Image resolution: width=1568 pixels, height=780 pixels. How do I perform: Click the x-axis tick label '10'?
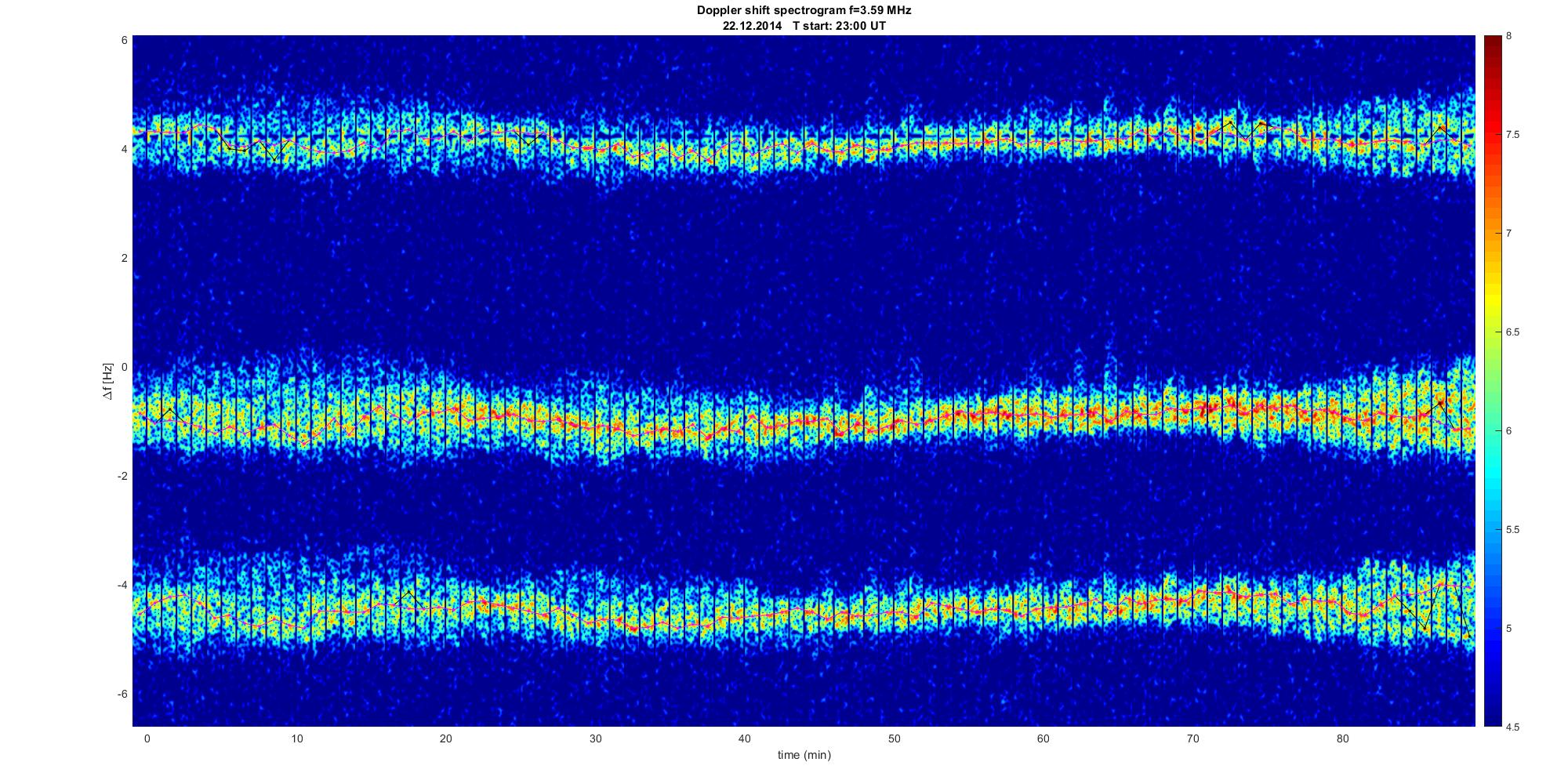(296, 738)
